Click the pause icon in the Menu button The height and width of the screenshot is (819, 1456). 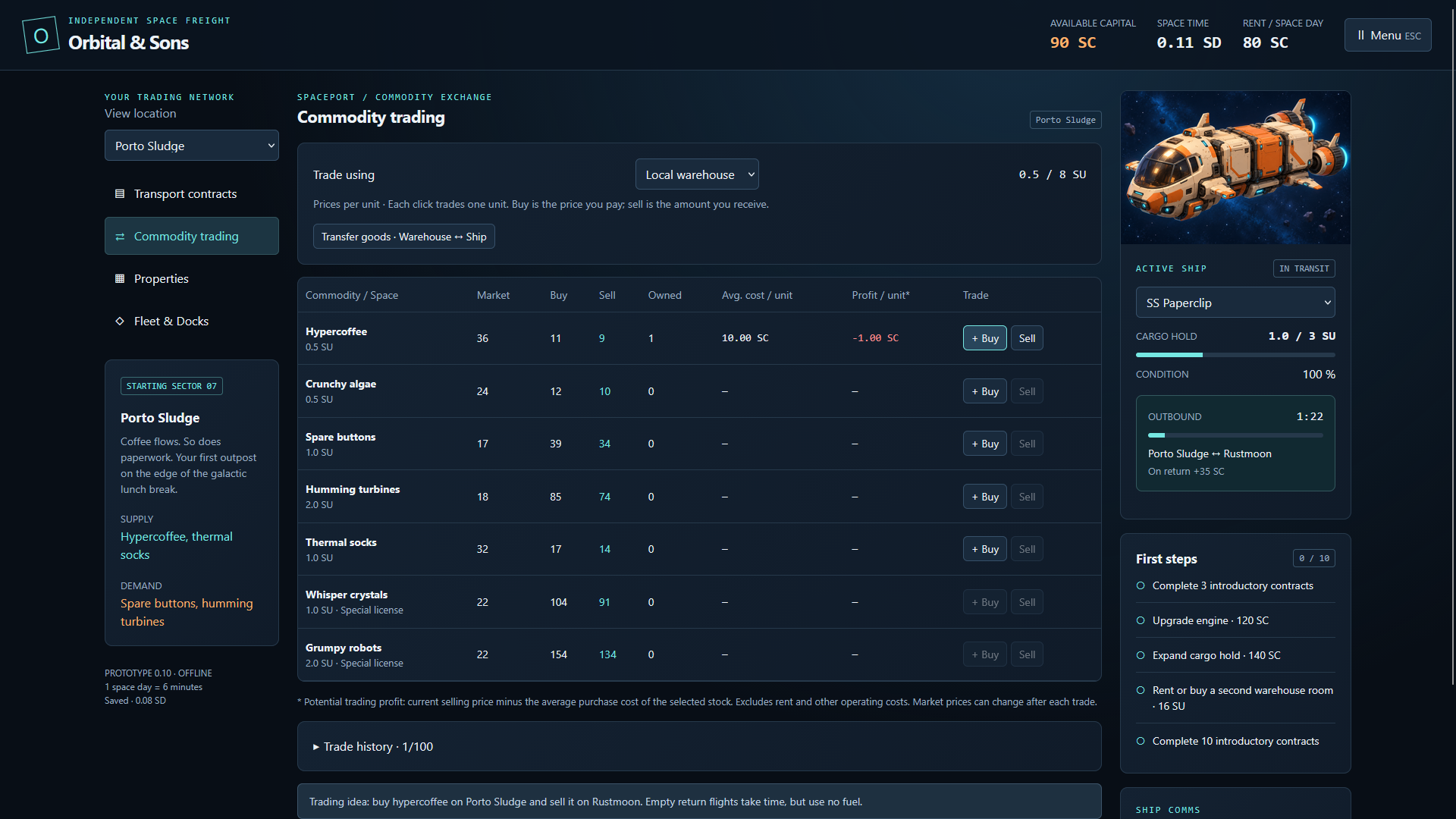[1361, 36]
